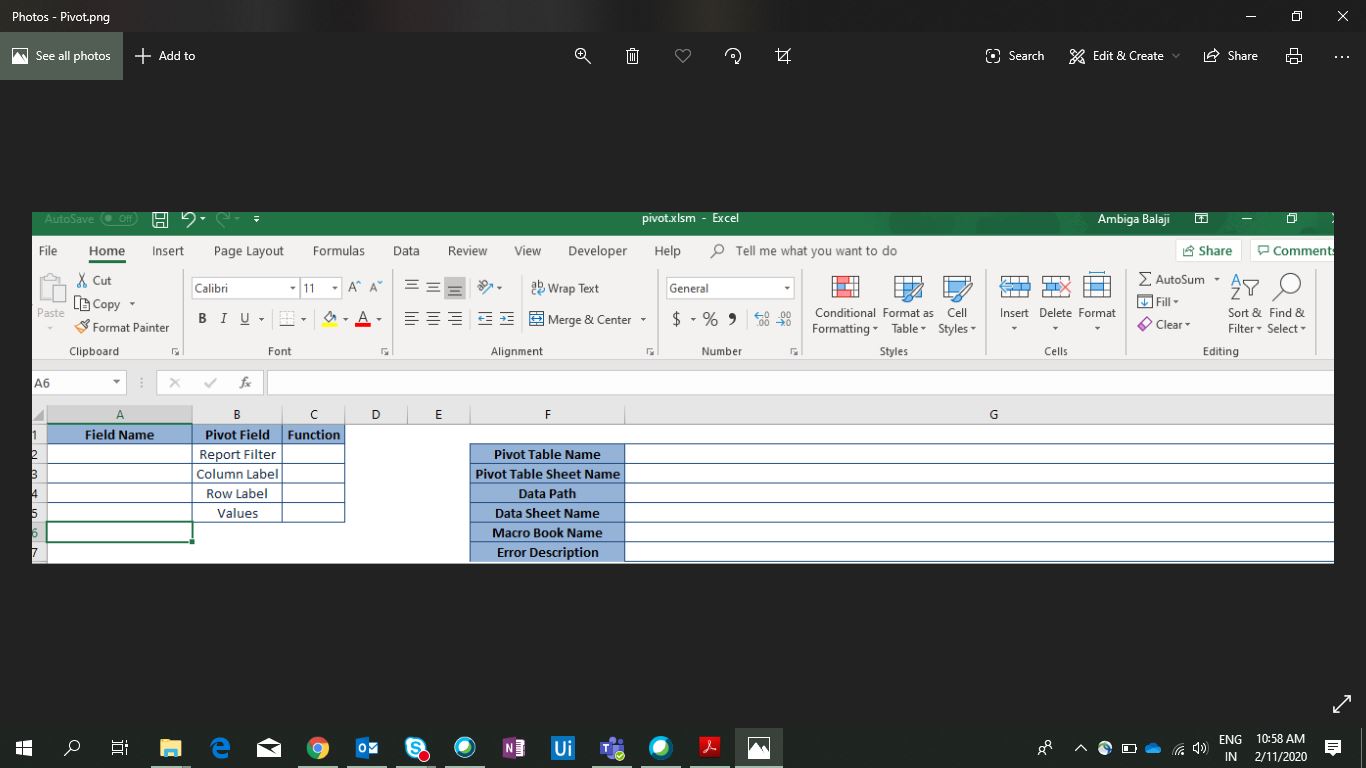The height and width of the screenshot is (768, 1366).
Task: Switch to the Page Layout ribbon tab
Action: pos(248,251)
